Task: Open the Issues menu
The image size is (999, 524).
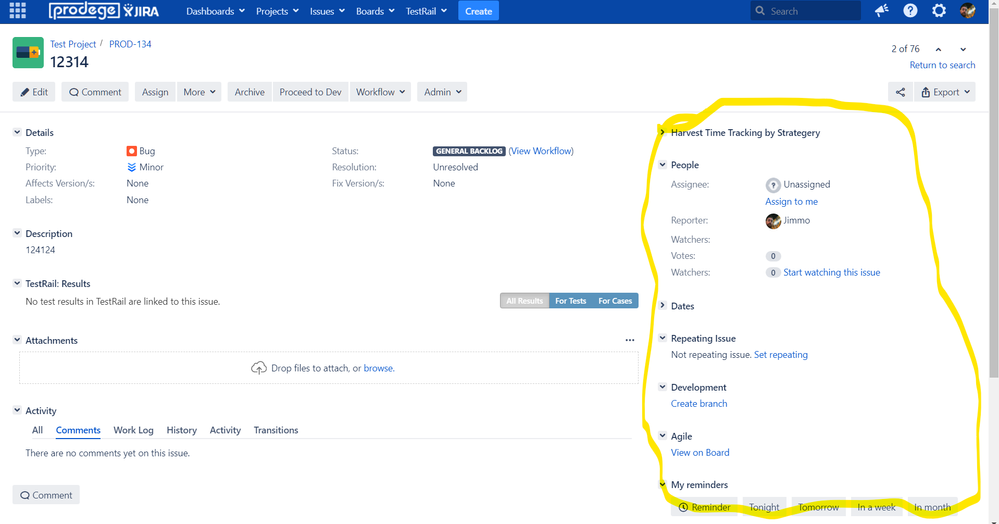Action: tap(327, 11)
